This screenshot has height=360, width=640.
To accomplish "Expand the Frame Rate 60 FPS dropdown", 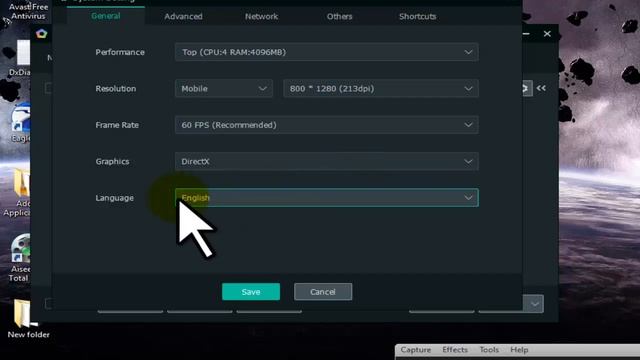I will coord(327,125).
